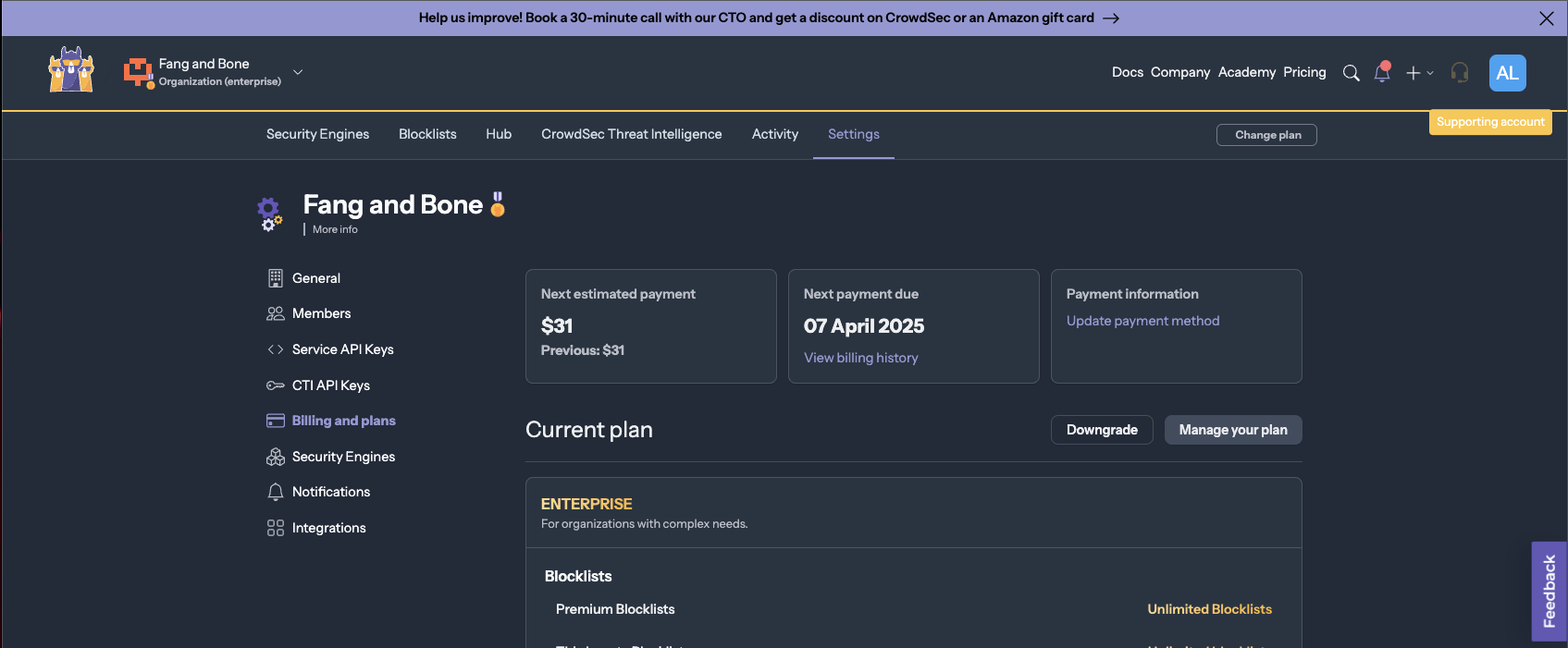Click the headset support icon
Image resolution: width=1568 pixels, height=648 pixels.
(1460, 73)
